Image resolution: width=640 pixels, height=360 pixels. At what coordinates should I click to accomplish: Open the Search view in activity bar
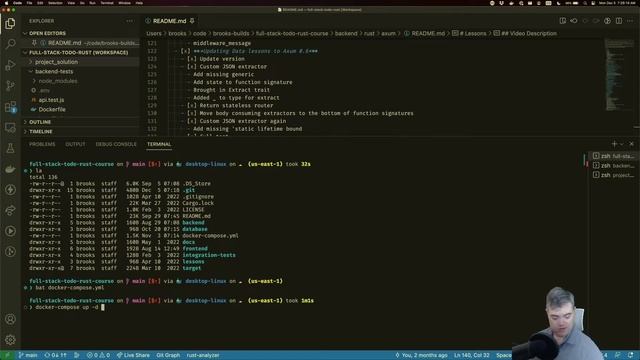coord(10,44)
